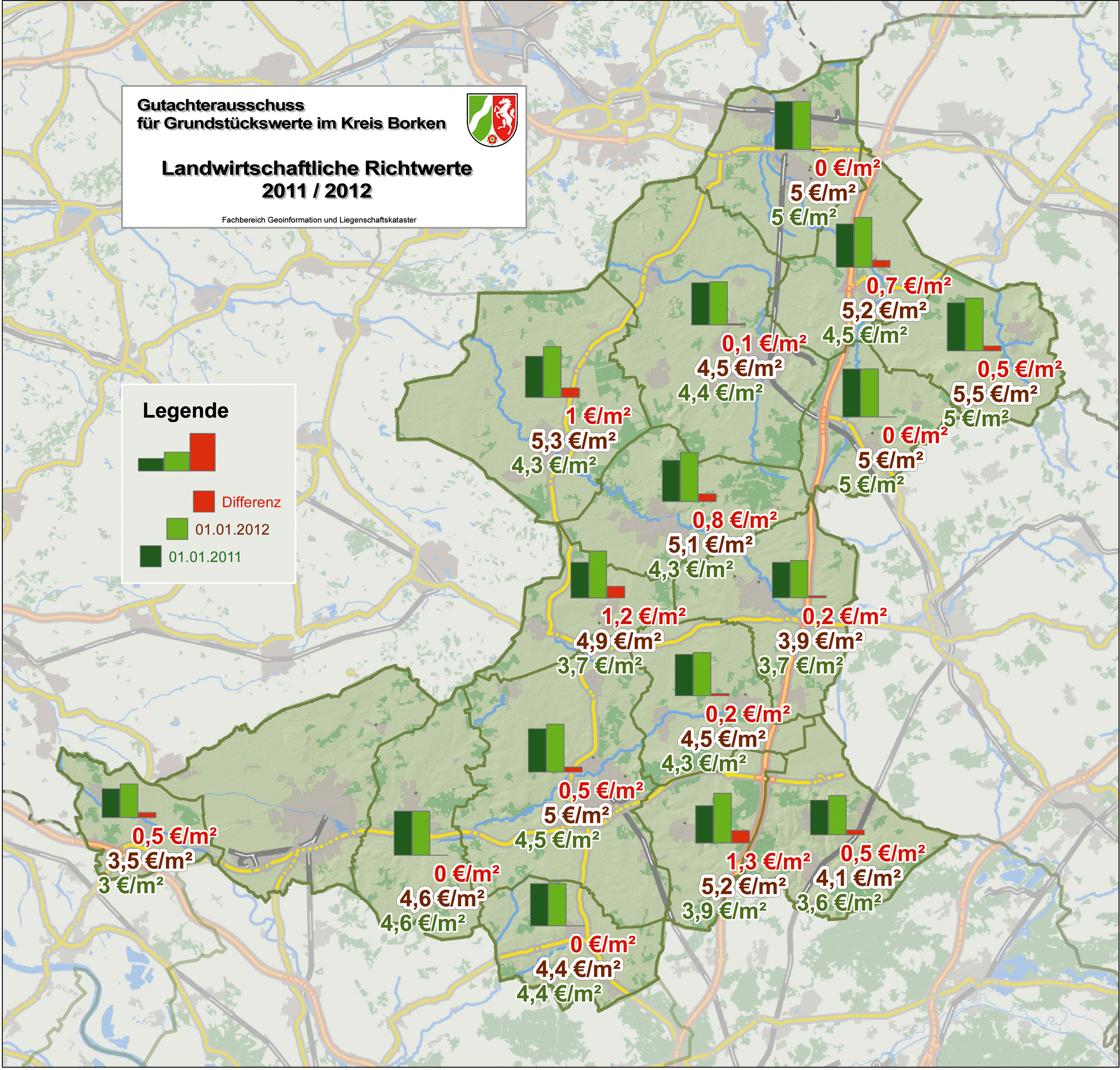Click the bar chart above the 1,2 €/m² label
Image resolution: width=1120 pixels, height=1070 pixels.
(x=597, y=575)
